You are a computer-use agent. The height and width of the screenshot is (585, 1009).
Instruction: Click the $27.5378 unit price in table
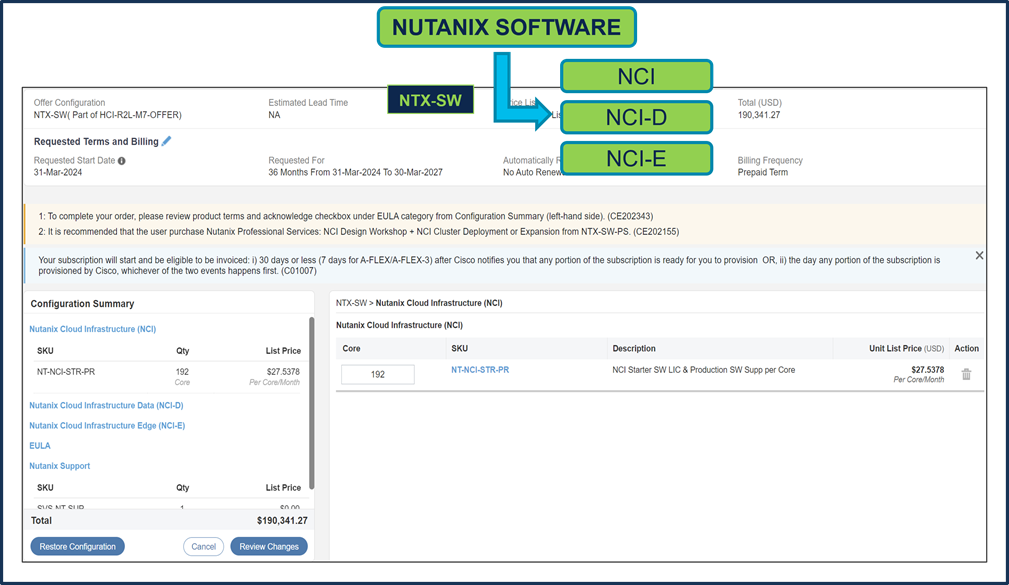[x=927, y=370]
